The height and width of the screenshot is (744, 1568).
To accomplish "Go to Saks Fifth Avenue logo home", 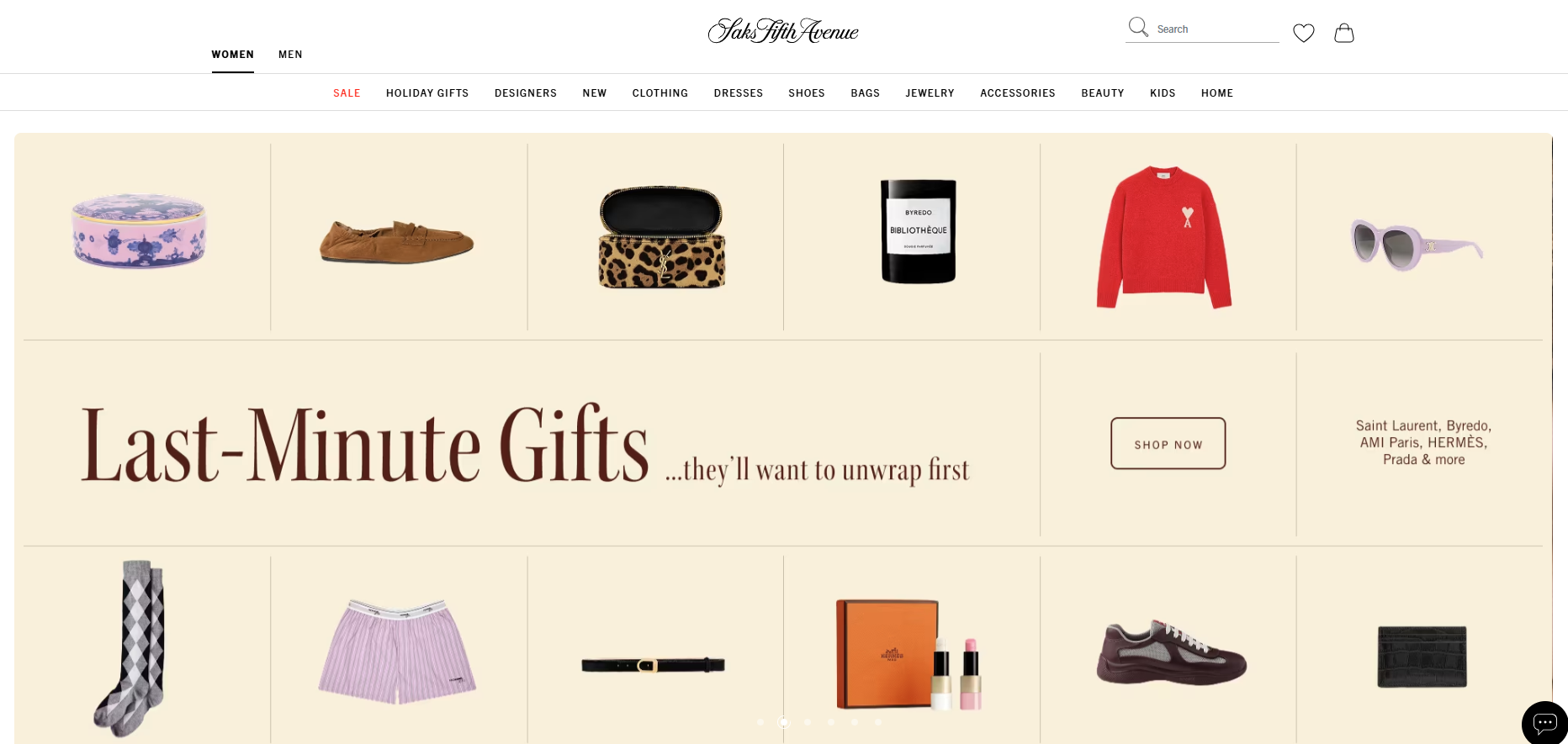I will tap(783, 31).
